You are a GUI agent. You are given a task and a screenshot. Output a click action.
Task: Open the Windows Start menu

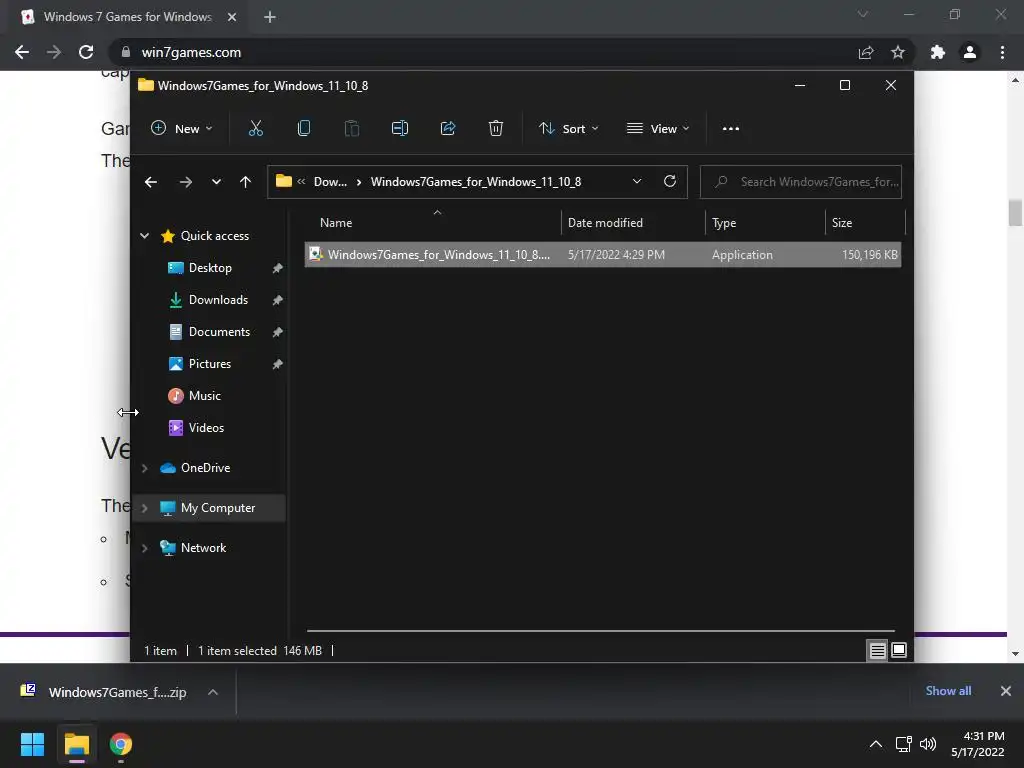pyautogui.click(x=32, y=744)
